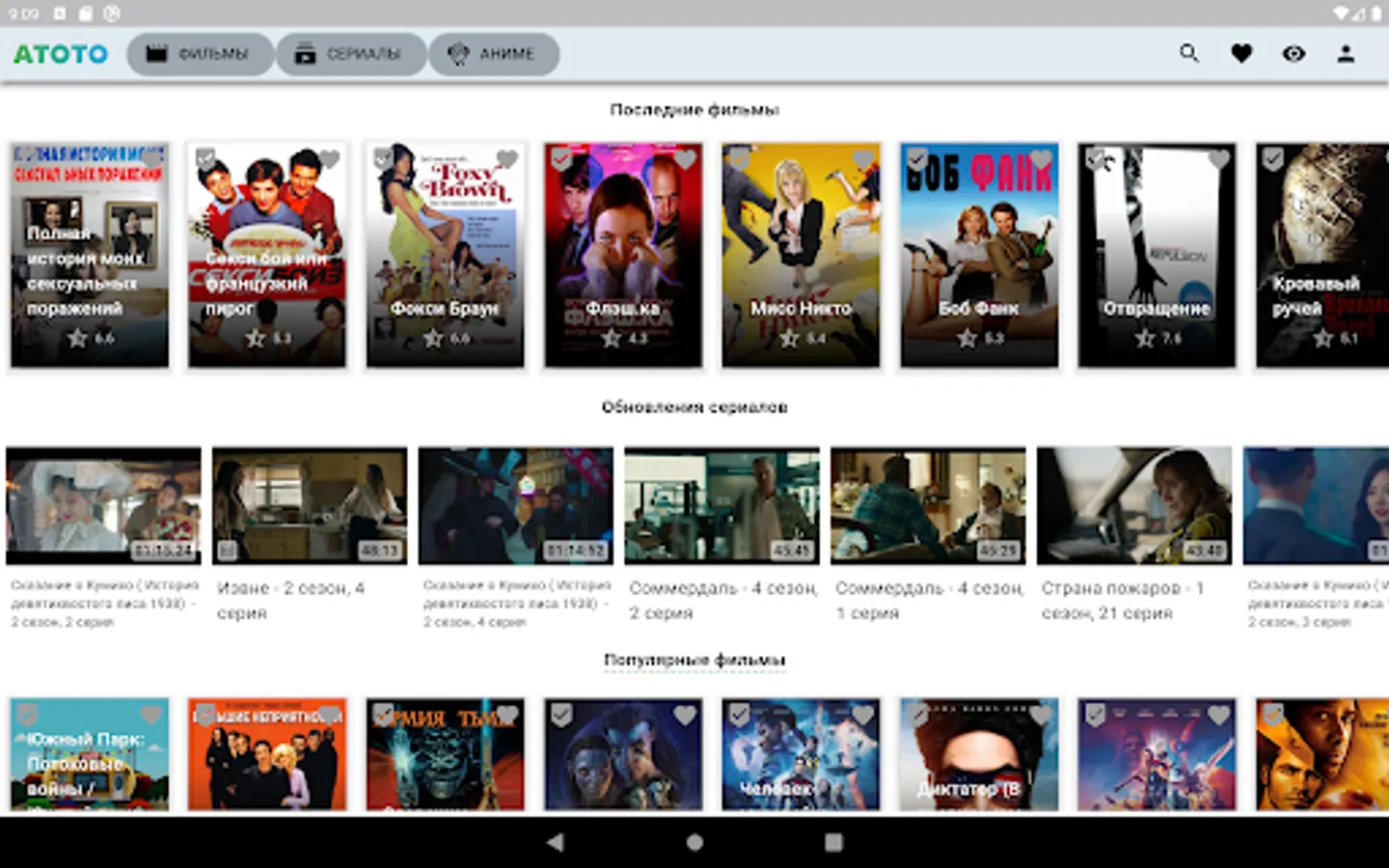
Task: Open the Кровавый ручей movie title
Action: click(x=1316, y=295)
